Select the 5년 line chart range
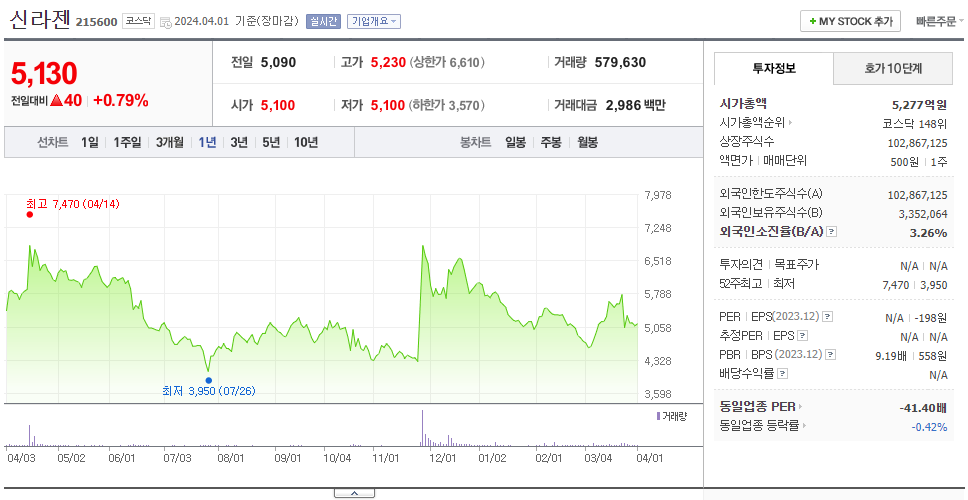The image size is (968, 500). point(271,143)
